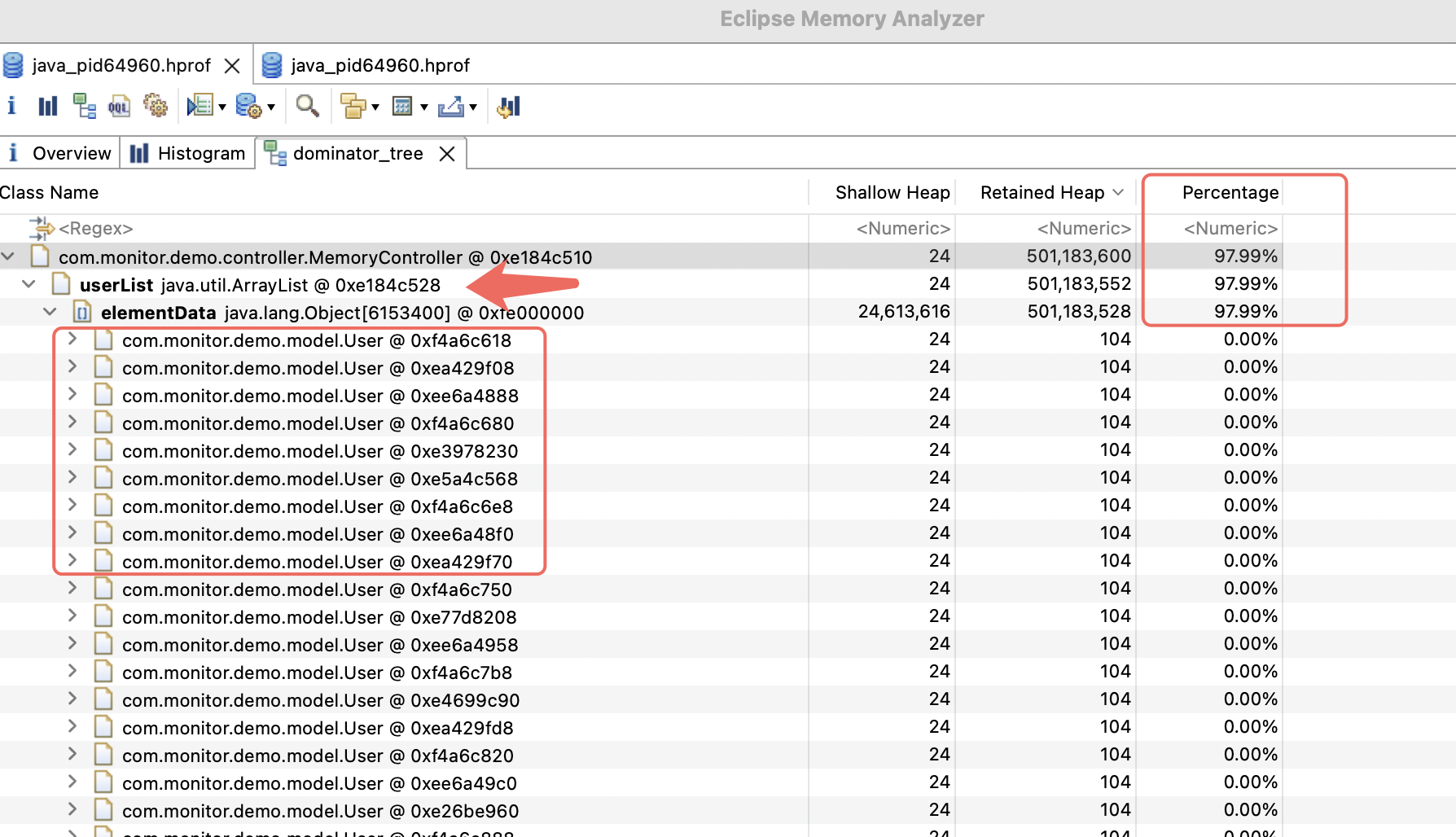
Task: Open the Export dropdown arrow
Action: pyautogui.click(x=473, y=107)
